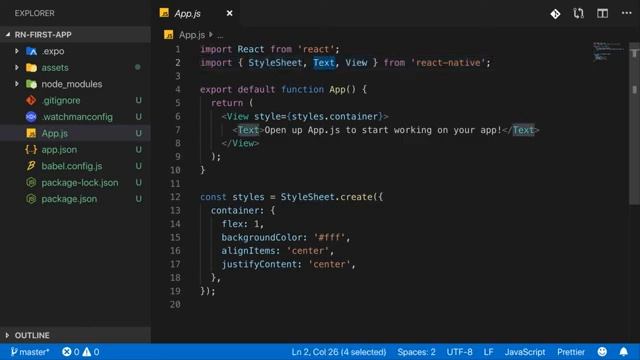Open problems via errors count in status bar

tap(71, 352)
